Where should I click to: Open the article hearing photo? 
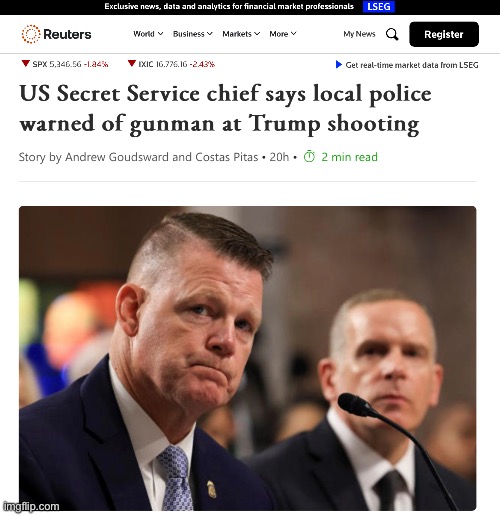point(247,358)
